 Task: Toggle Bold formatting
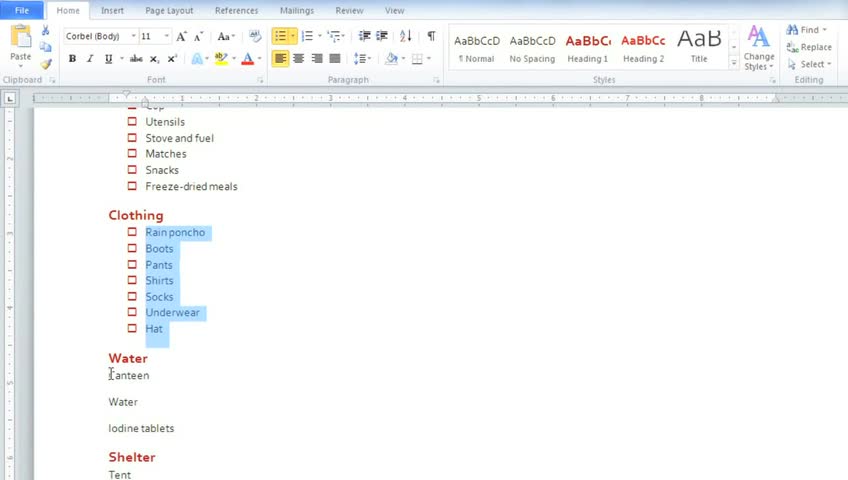coord(72,59)
